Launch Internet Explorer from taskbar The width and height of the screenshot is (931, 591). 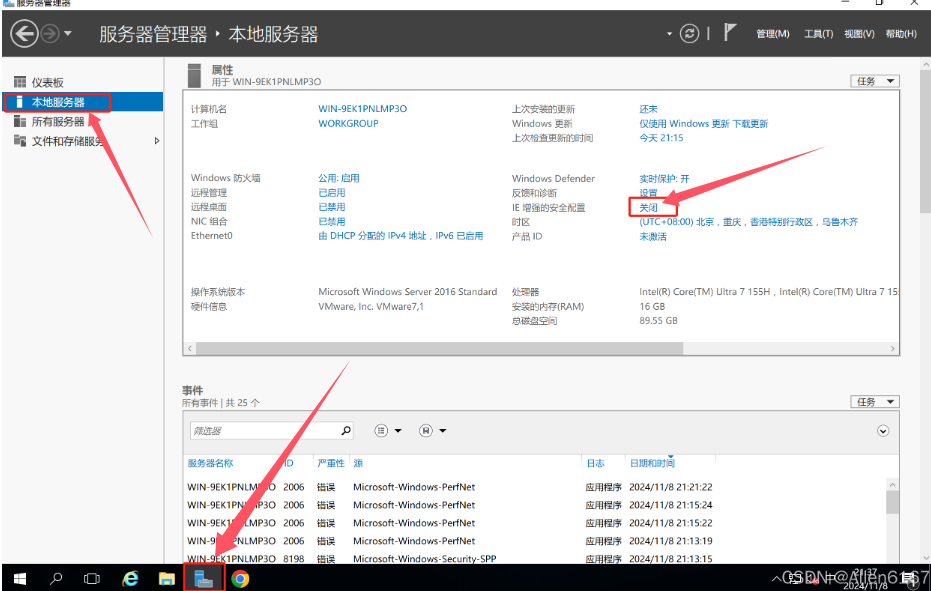pyautogui.click(x=130, y=578)
